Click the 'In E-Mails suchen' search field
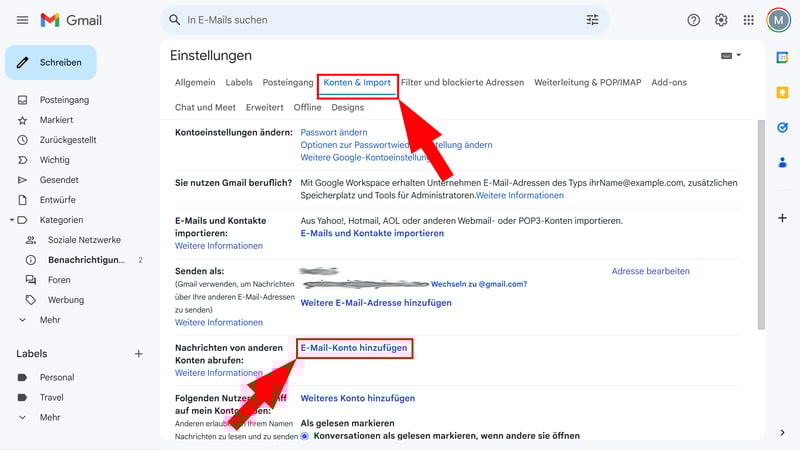Viewport: 800px width, 450px height. pyautogui.click(x=380, y=20)
